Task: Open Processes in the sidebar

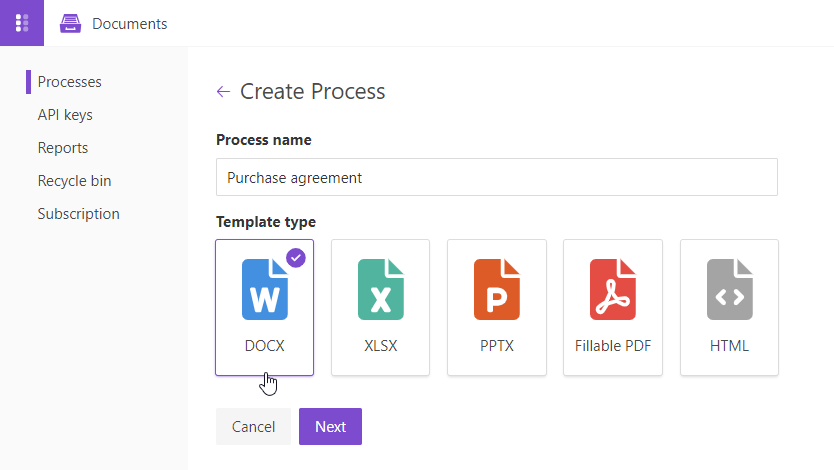Action: click(69, 82)
